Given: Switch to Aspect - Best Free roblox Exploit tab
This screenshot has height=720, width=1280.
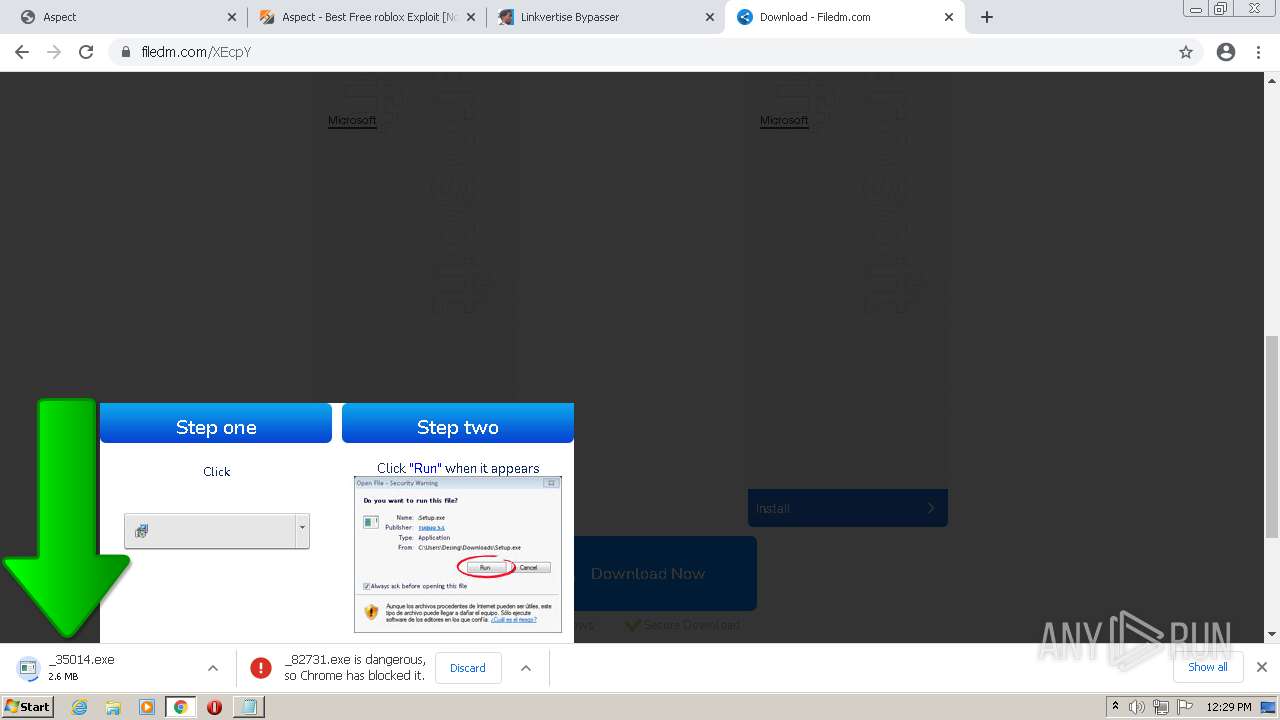Looking at the screenshot, I should tap(366, 17).
